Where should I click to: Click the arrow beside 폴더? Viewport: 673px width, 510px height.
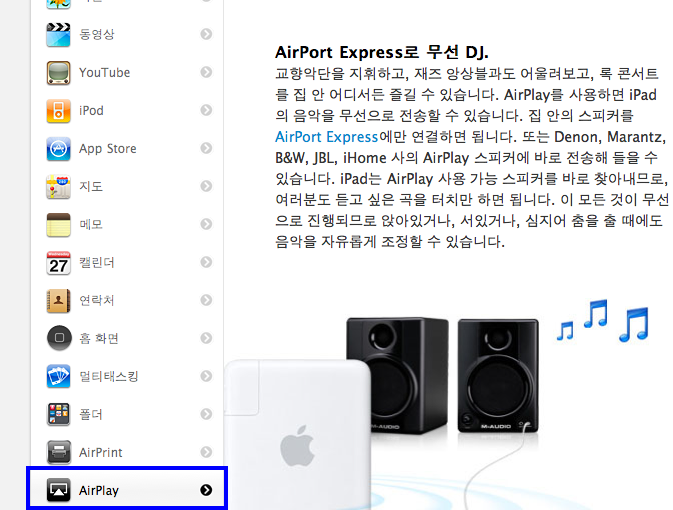tap(206, 414)
